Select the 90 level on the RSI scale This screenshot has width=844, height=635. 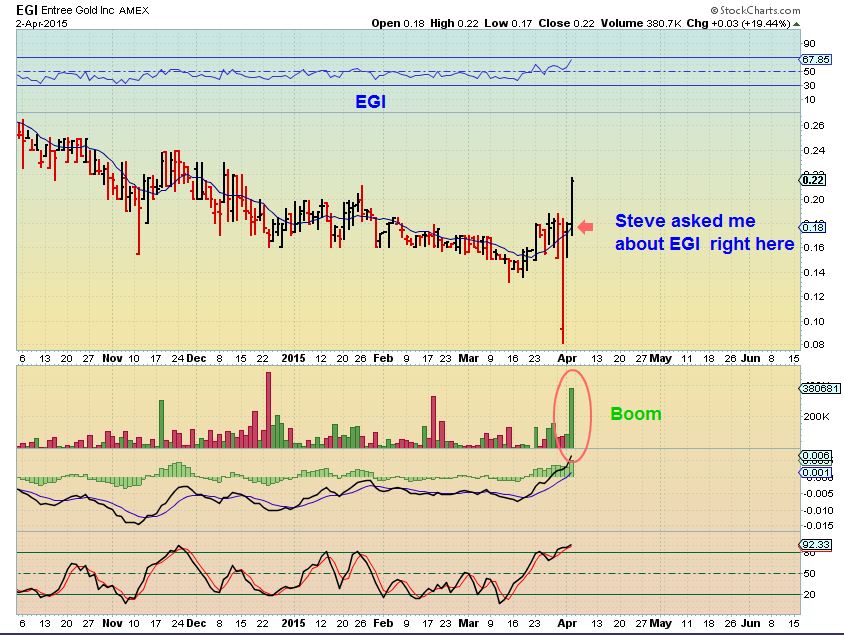tap(809, 44)
